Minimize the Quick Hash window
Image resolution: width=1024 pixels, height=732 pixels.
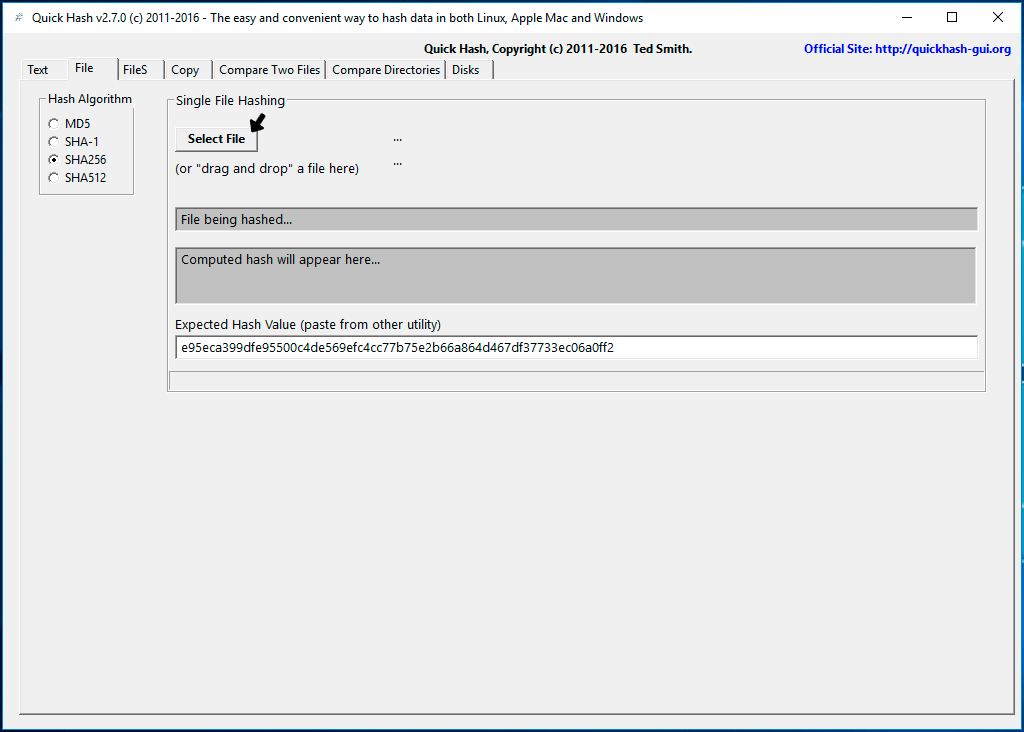tap(906, 18)
